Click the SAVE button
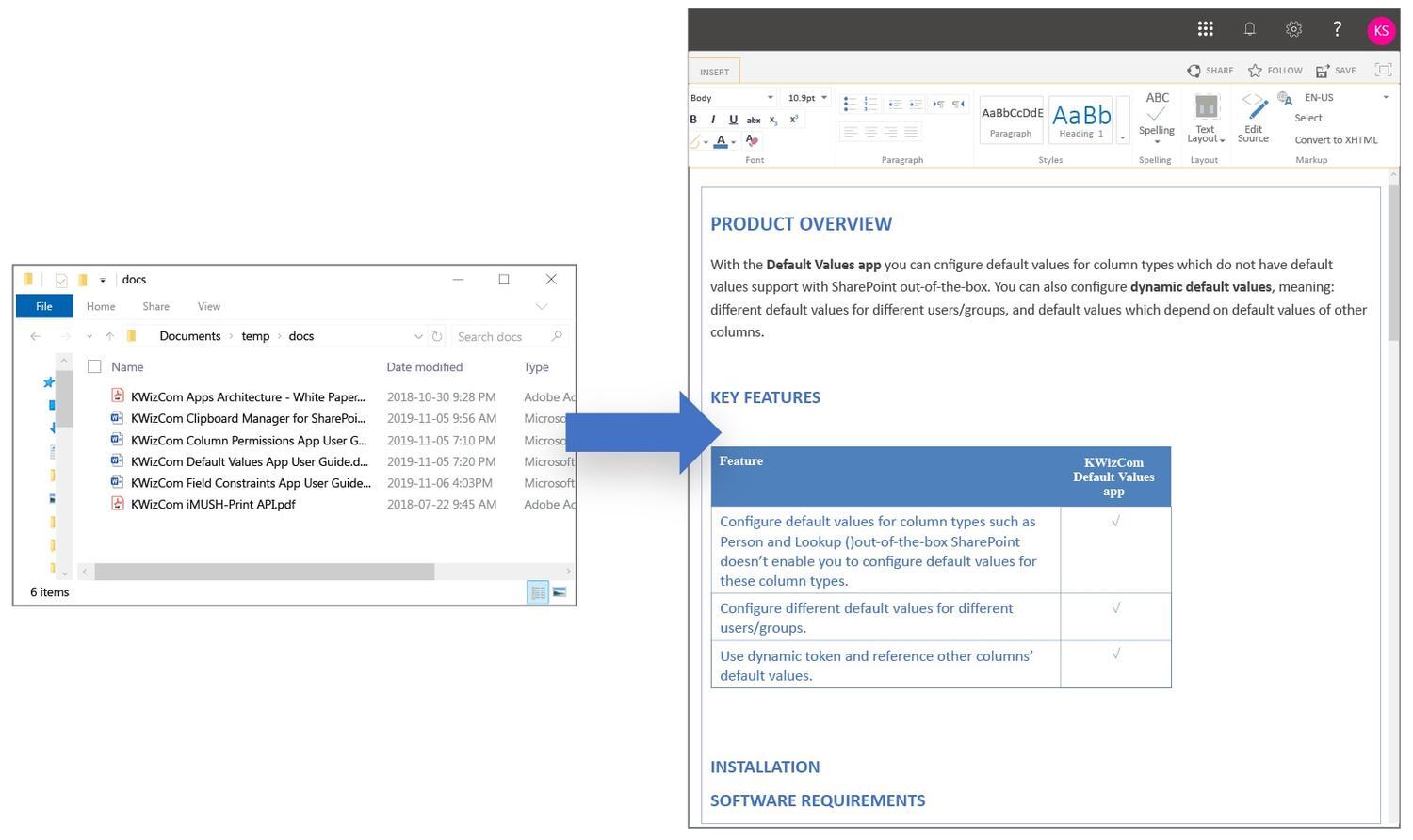 coord(1336,71)
